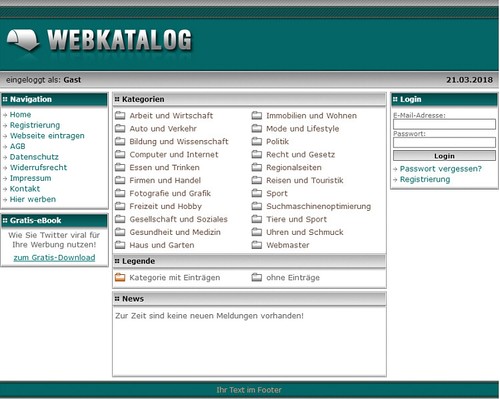Click folder icon beside Computer und Internet
Screen dimensions: 500x399
[x=120, y=154]
